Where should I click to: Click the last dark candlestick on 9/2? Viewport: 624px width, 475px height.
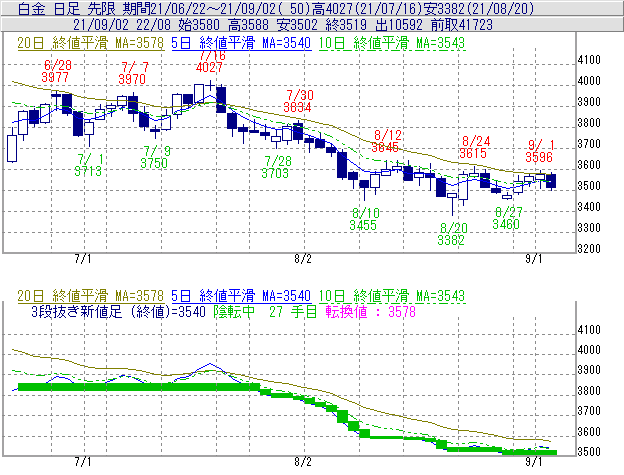click(x=551, y=181)
